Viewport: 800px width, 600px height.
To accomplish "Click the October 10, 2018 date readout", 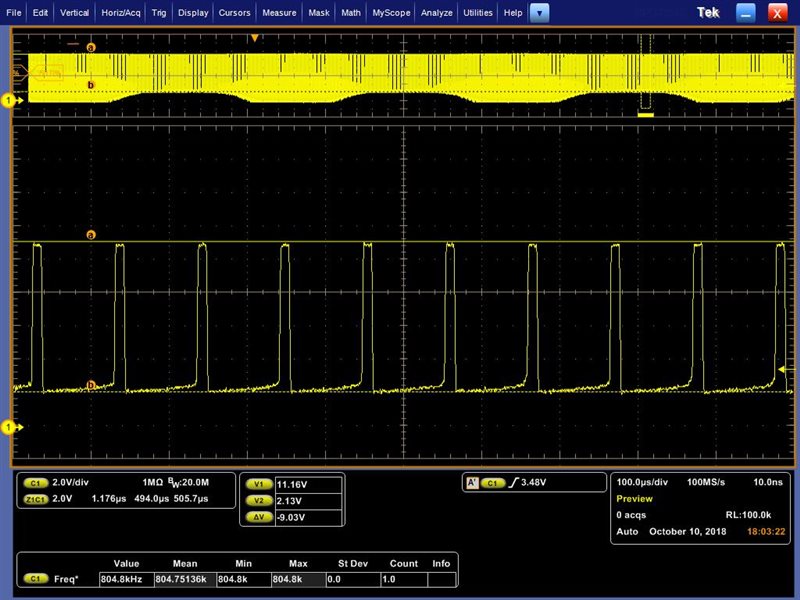I will point(687,531).
